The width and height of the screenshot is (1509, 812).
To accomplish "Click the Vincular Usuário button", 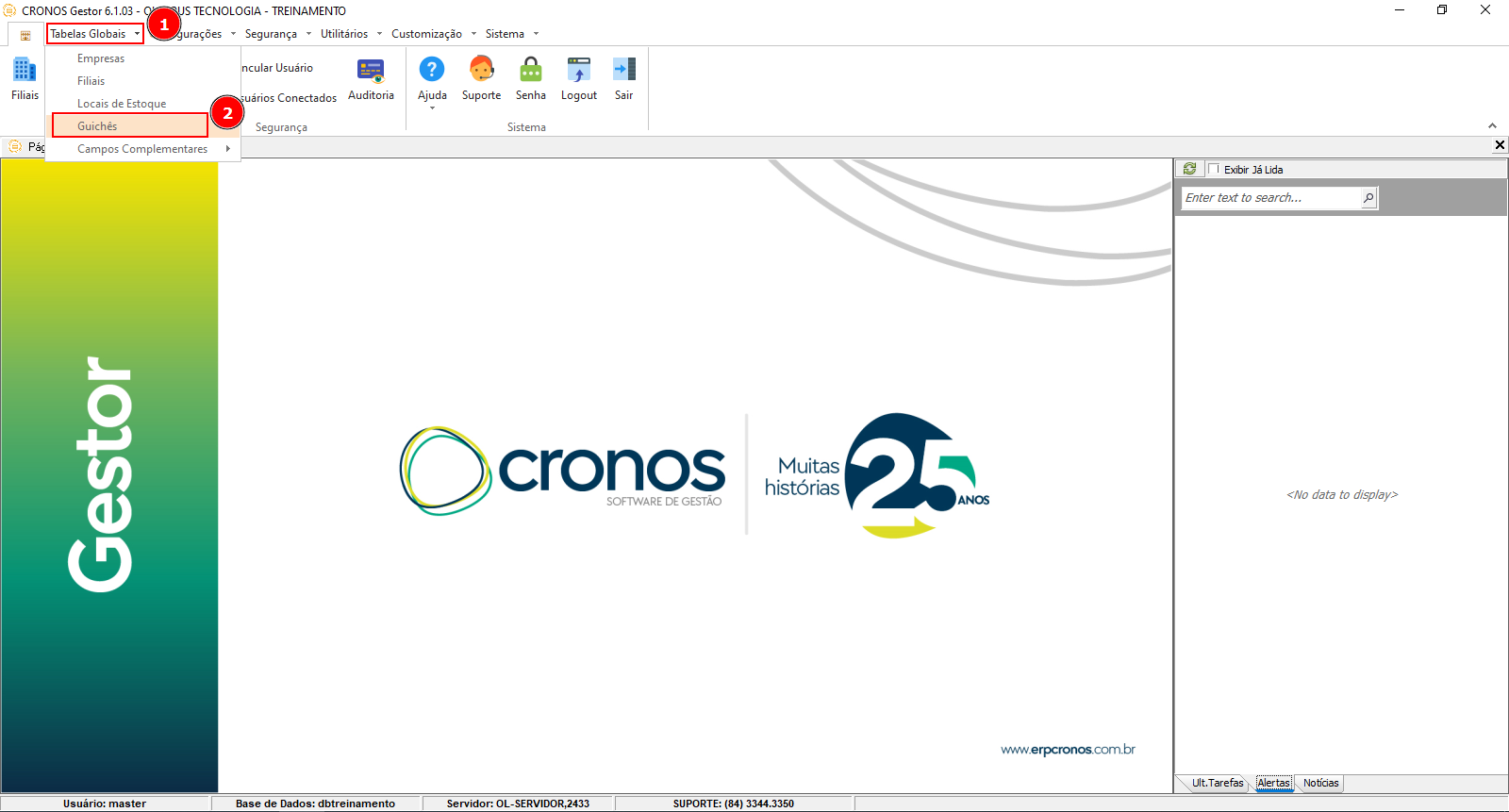I will coord(276,68).
